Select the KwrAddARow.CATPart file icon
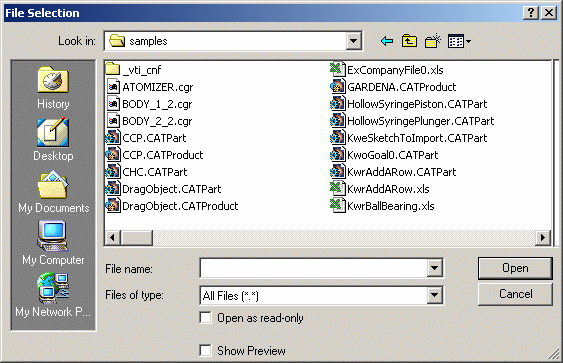The width and height of the screenshot is (563, 363). pyautogui.click(x=337, y=172)
